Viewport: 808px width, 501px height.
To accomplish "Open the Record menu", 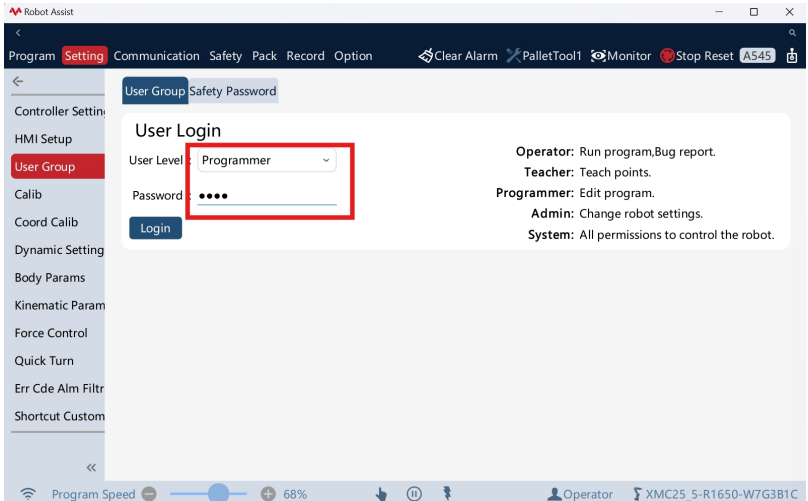I will tap(306, 56).
